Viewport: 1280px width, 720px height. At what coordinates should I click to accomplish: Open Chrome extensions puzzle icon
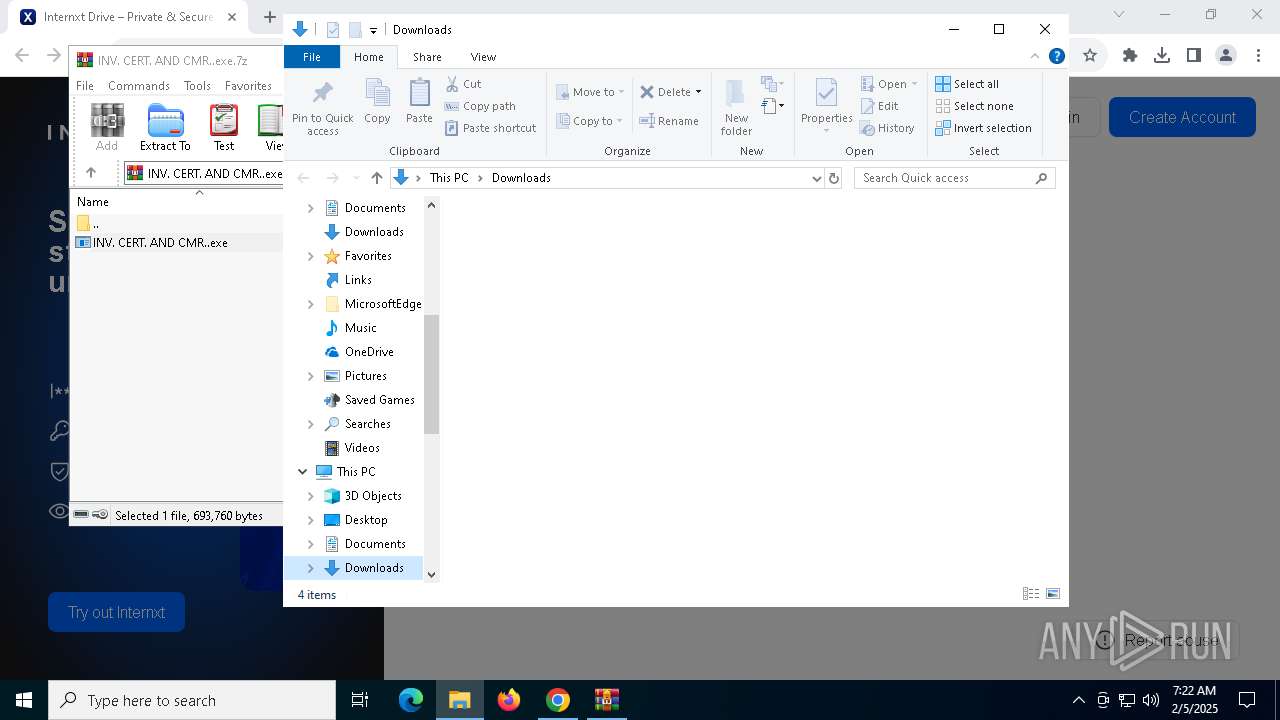[1130, 56]
